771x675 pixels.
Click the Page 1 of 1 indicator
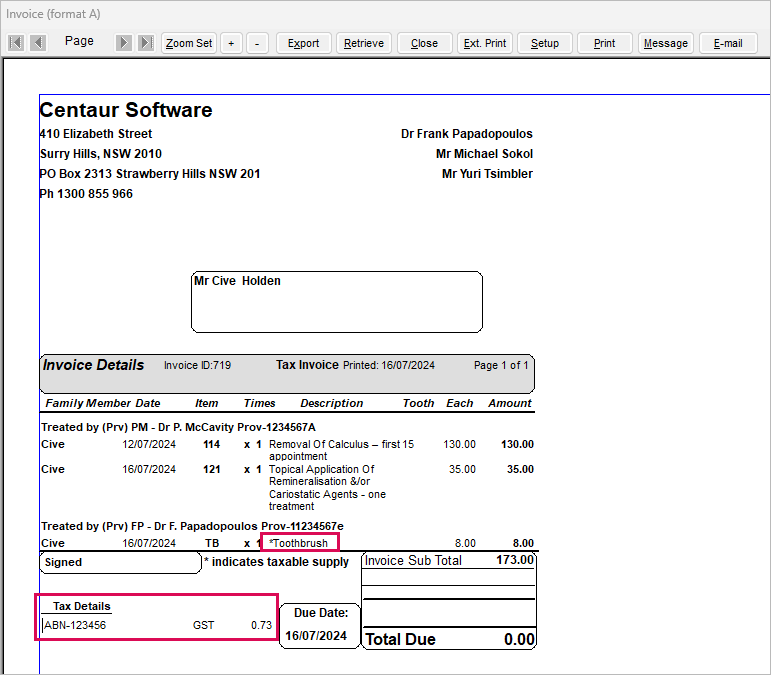[501, 365]
